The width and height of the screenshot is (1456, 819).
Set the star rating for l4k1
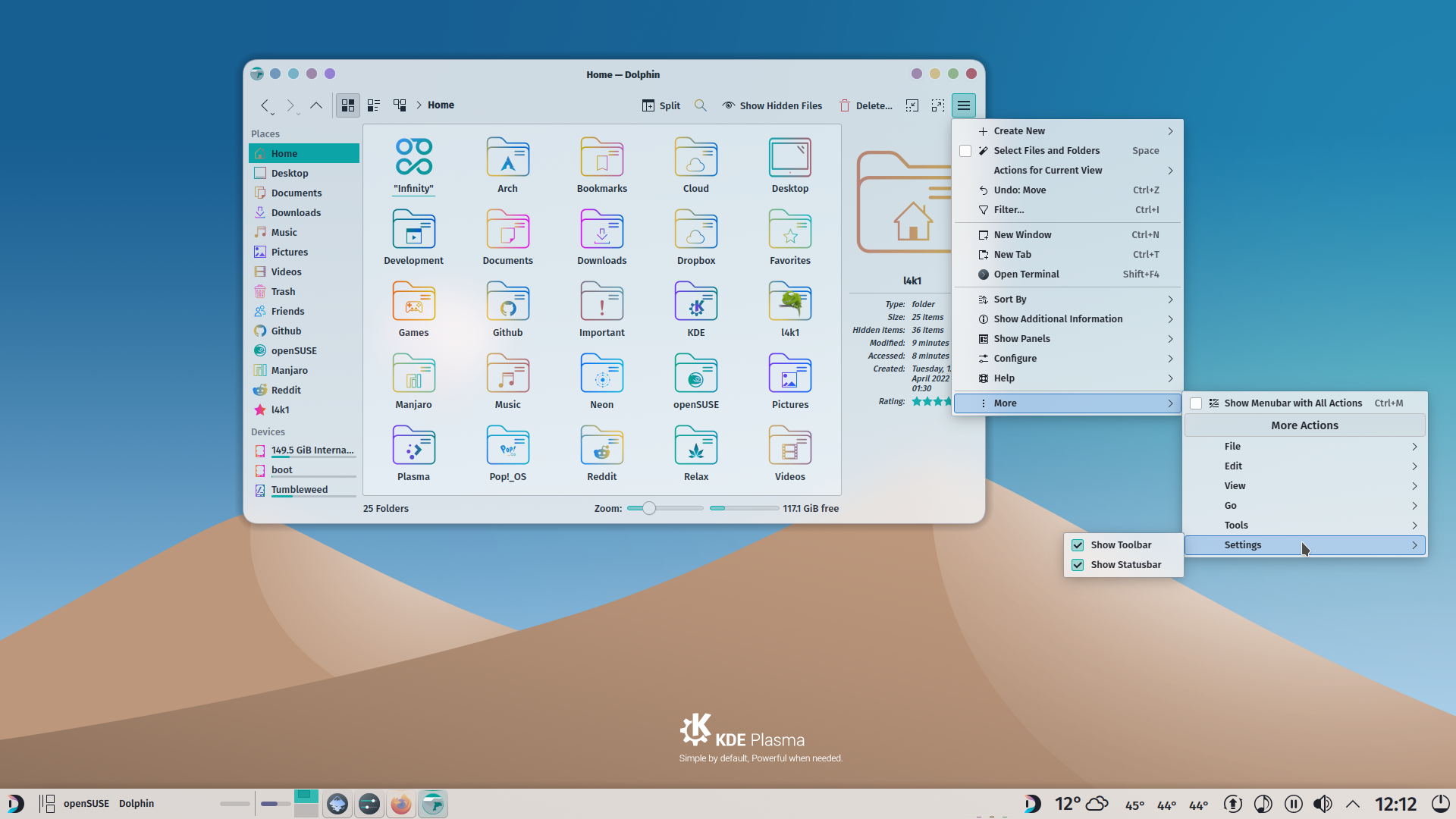[932, 401]
